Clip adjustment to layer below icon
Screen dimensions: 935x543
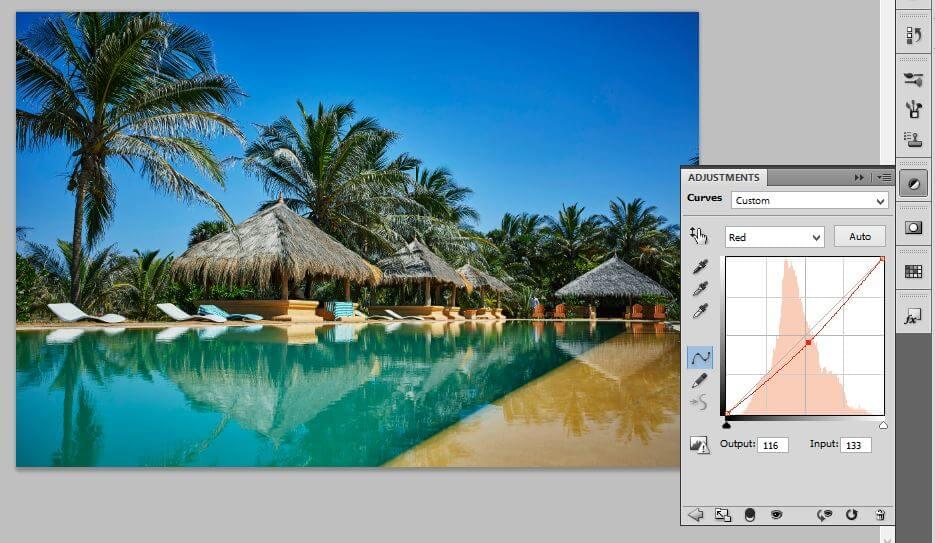750,515
